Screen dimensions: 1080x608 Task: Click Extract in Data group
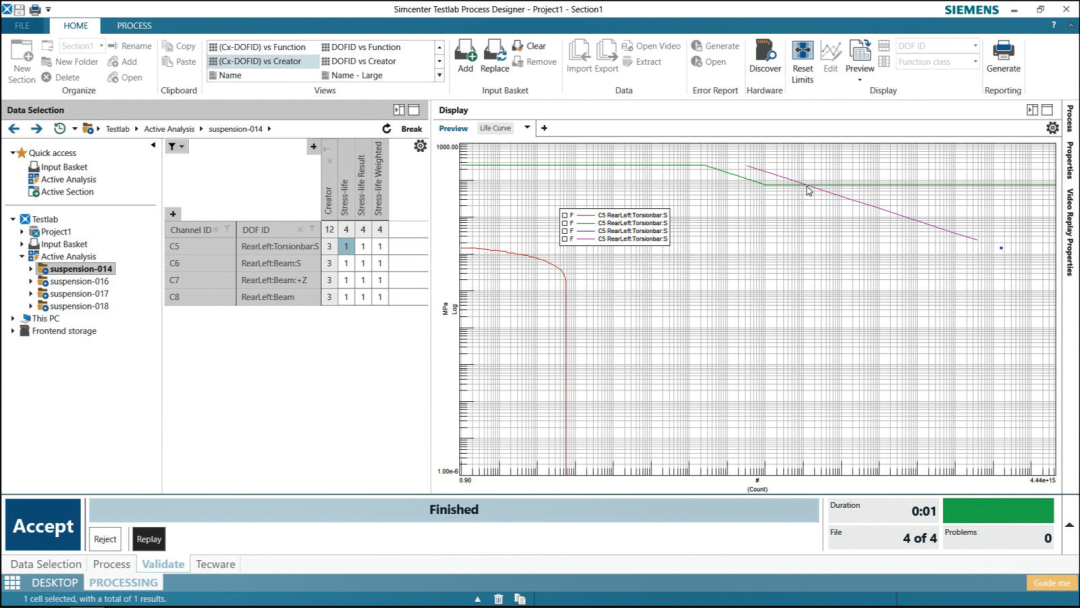pos(642,62)
